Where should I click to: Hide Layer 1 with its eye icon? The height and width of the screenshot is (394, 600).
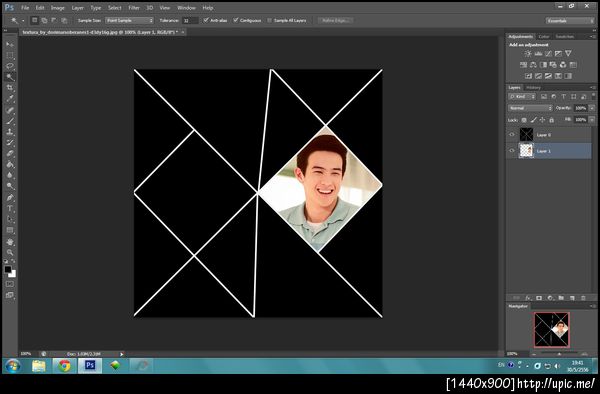coord(512,151)
